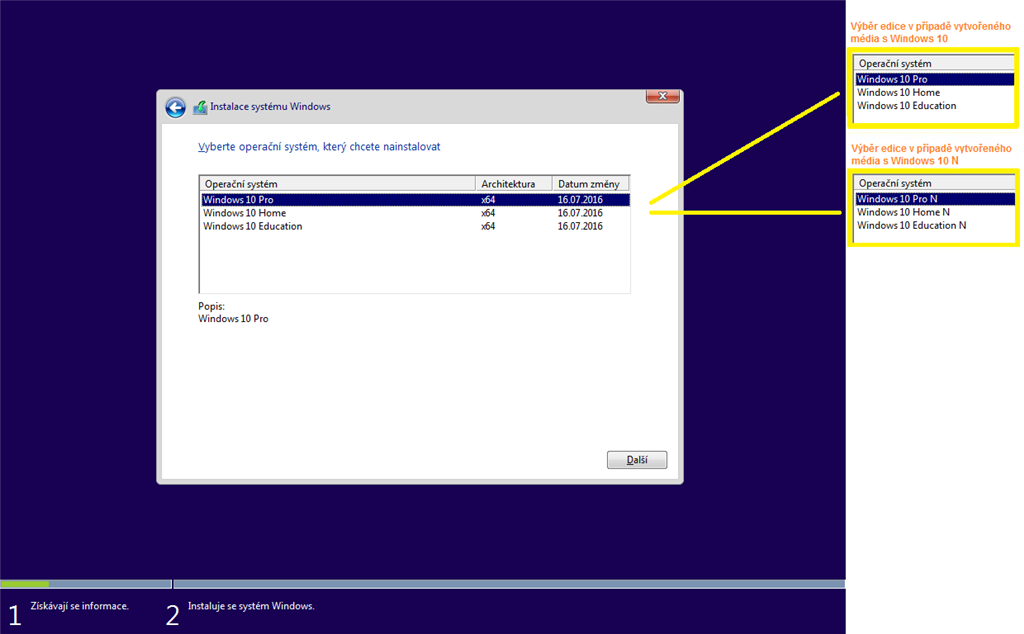1024x634 pixels.
Task: Click 16.07.2016 date in Windows 10 Education row
Action: point(580,226)
